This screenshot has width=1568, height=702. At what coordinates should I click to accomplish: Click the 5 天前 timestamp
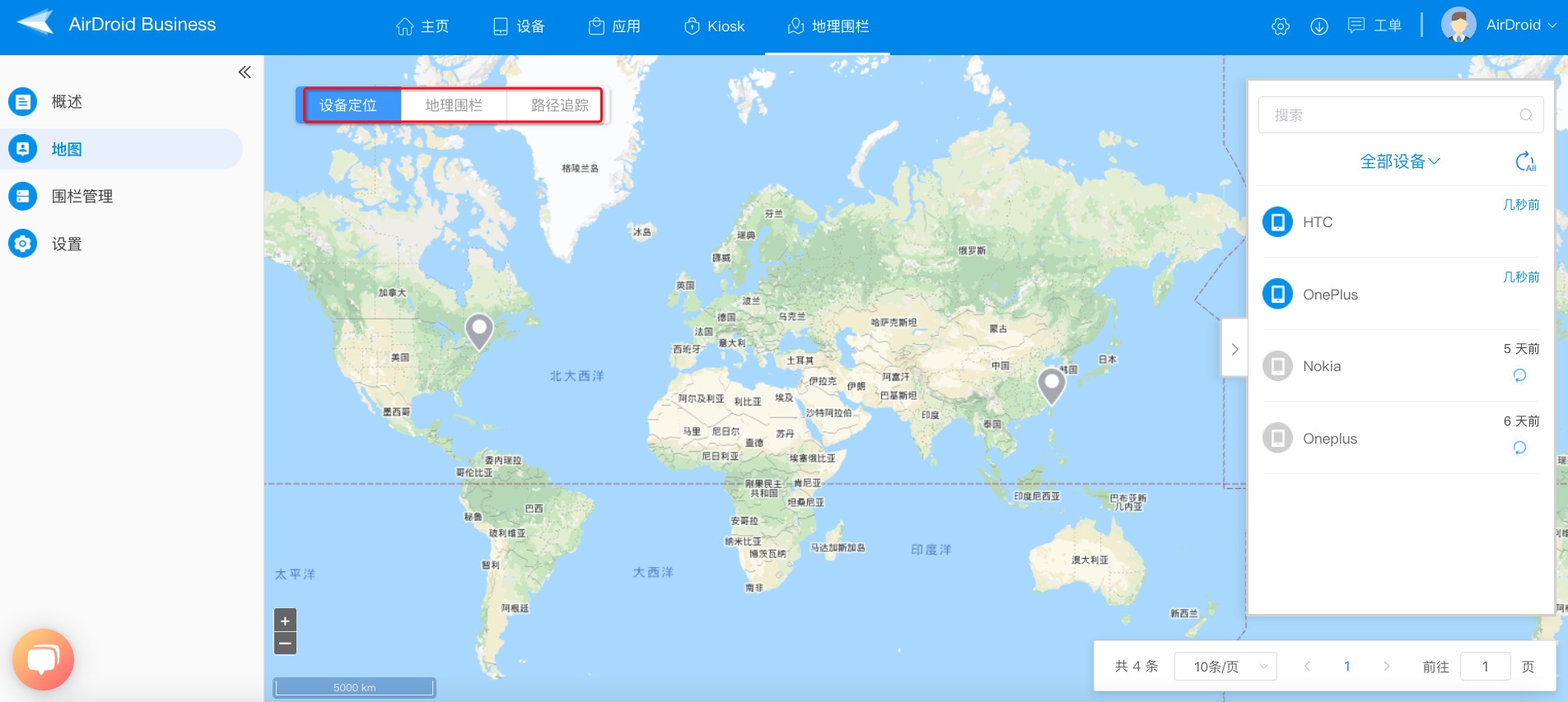[1521, 349]
